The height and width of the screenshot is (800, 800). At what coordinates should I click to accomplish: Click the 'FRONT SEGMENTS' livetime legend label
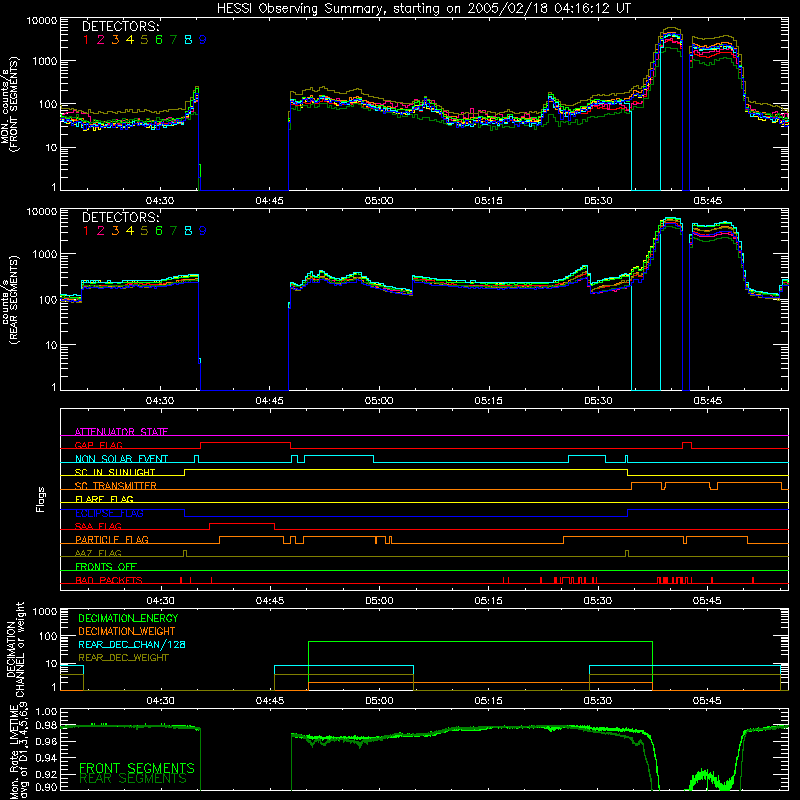[137, 768]
